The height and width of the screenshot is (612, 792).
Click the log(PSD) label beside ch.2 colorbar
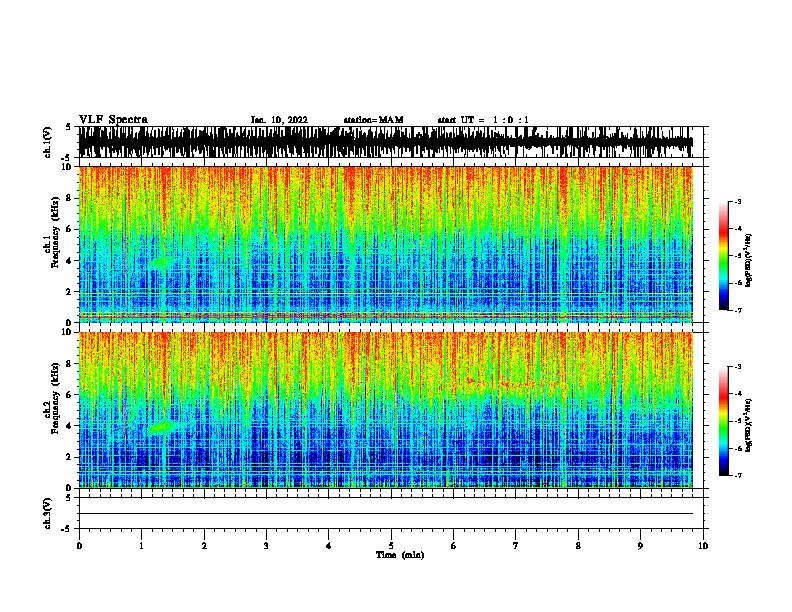(748, 425)
